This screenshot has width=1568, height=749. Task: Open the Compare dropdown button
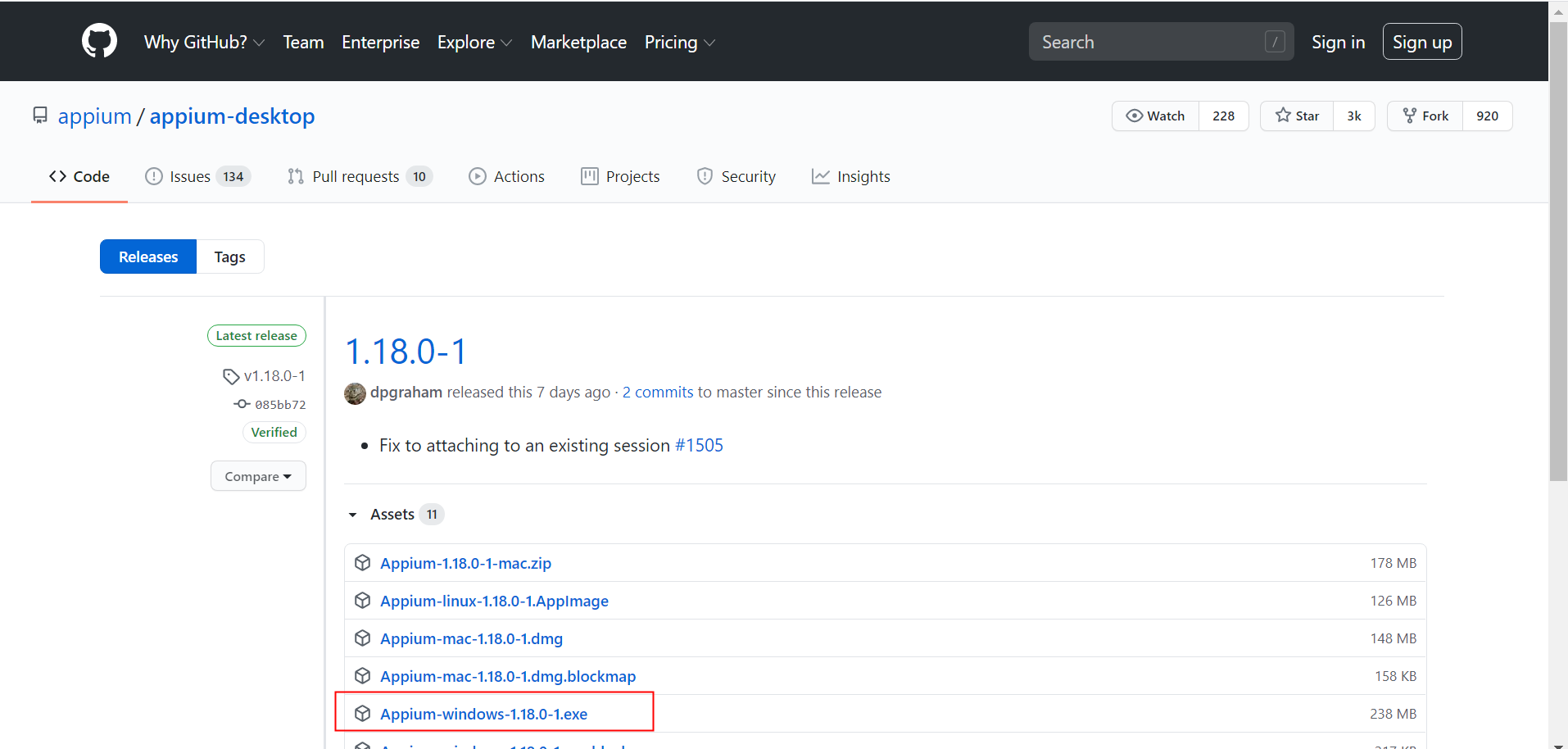pyautogui.click(x=258, y=476)
